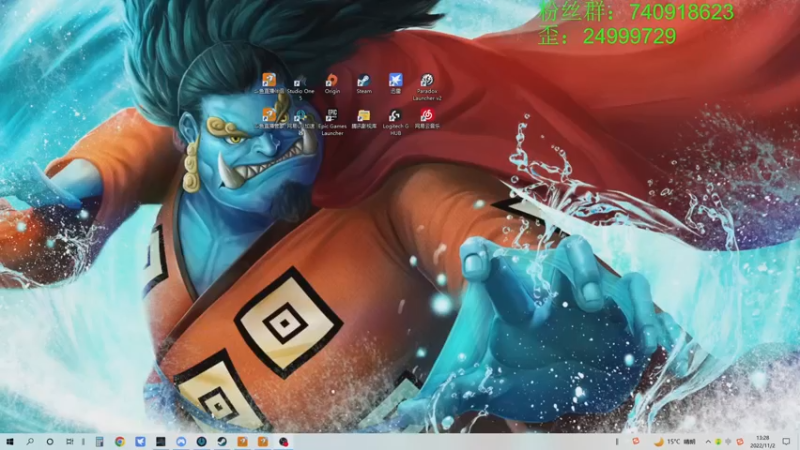The width and height of the screenshot is (800, 450).
Task: Click the gray tray icon next to green one
Action: click(728, 442)
